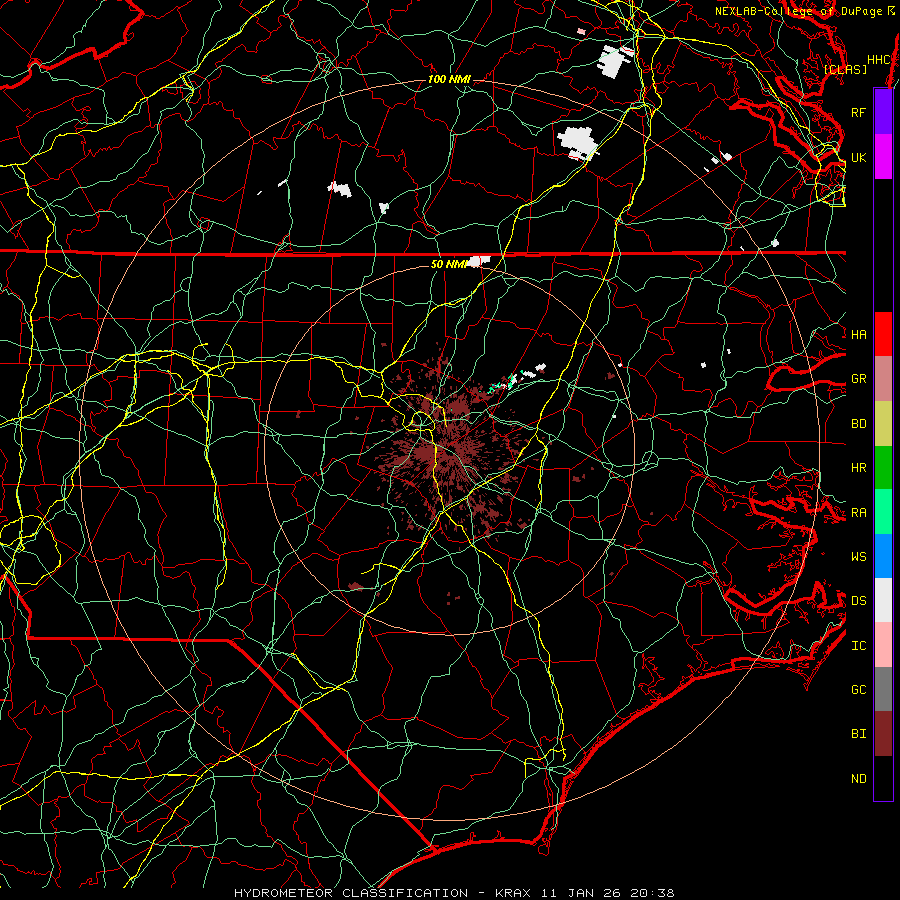
Task: Click the white DS legend swatch
Action: (x=883, y=600)
